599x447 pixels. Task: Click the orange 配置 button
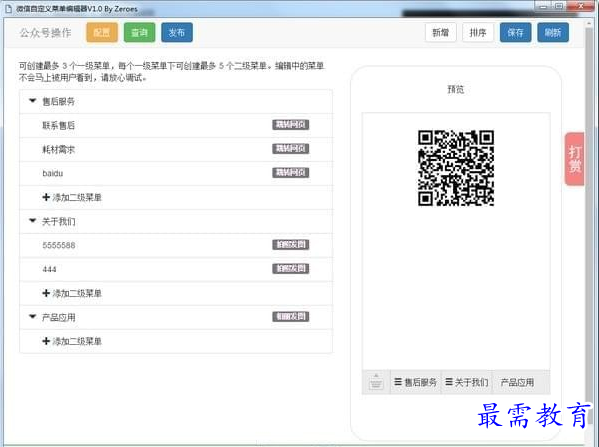pyautogui.click(x=102, y=32)
